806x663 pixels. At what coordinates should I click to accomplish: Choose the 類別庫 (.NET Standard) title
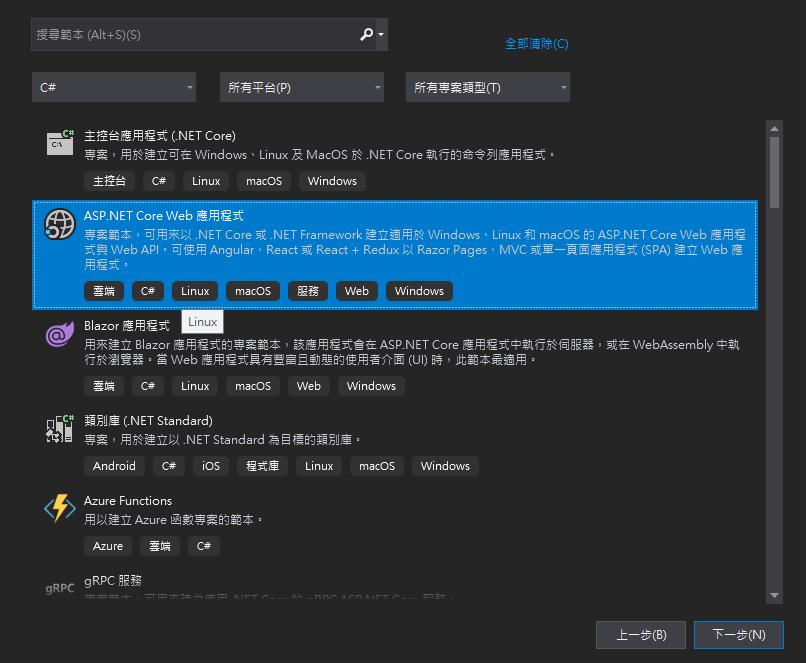click(148, 420)
